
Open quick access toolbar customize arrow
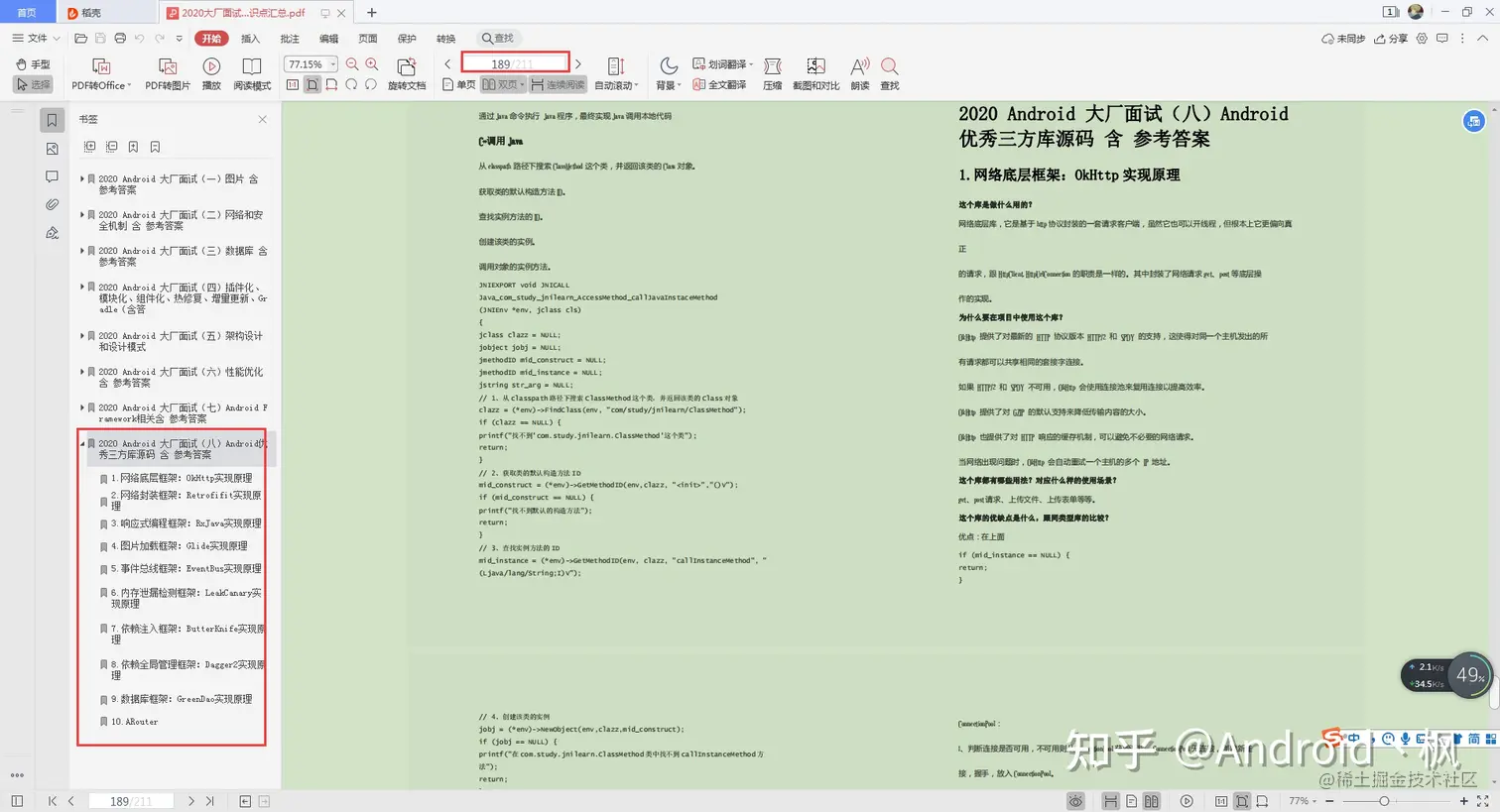coord(179,39)
